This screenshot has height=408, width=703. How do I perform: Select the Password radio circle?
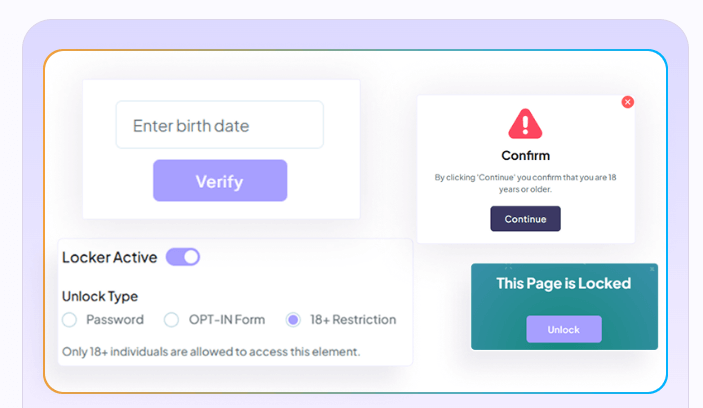coord(69,320)
